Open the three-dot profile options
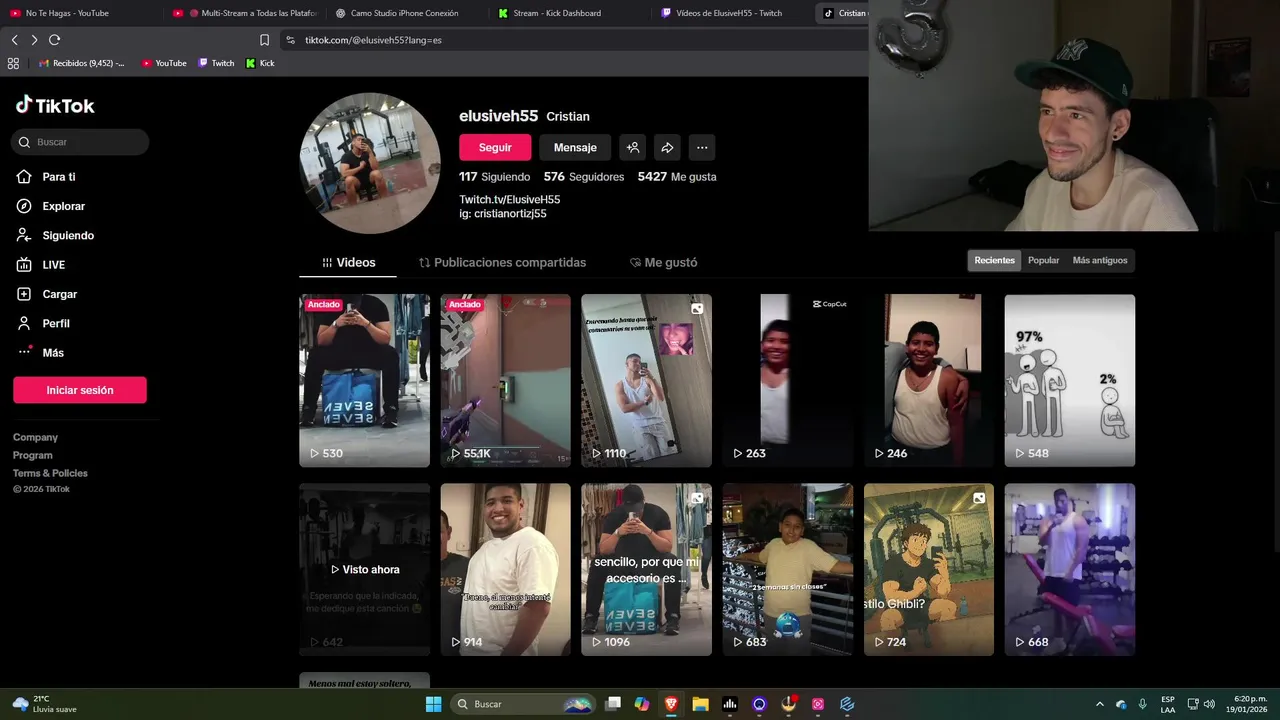This screenshot has width=1280, height=720. click(x=702, y=147)
